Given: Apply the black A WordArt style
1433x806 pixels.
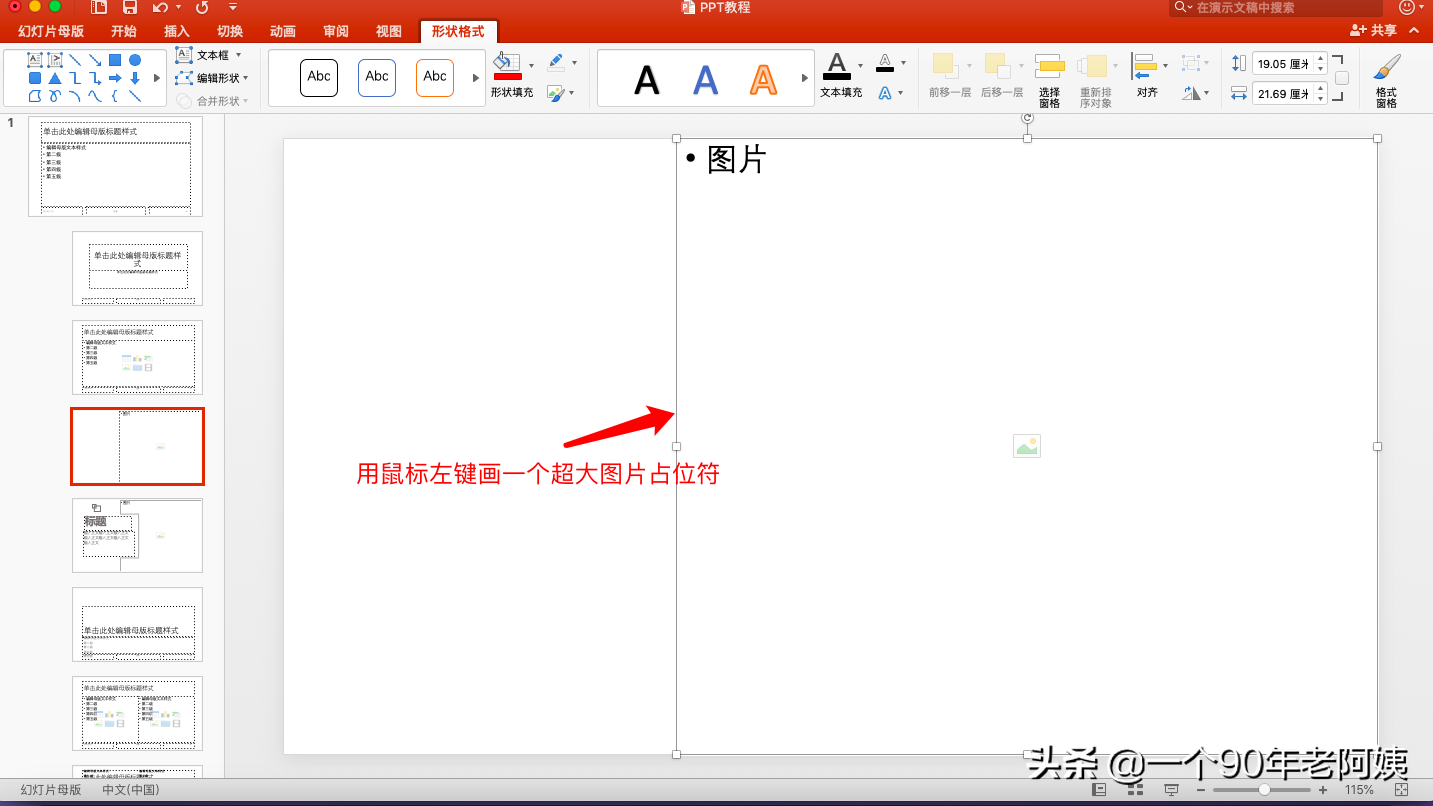Looking at the screenshot, I should tap(647, 79).
